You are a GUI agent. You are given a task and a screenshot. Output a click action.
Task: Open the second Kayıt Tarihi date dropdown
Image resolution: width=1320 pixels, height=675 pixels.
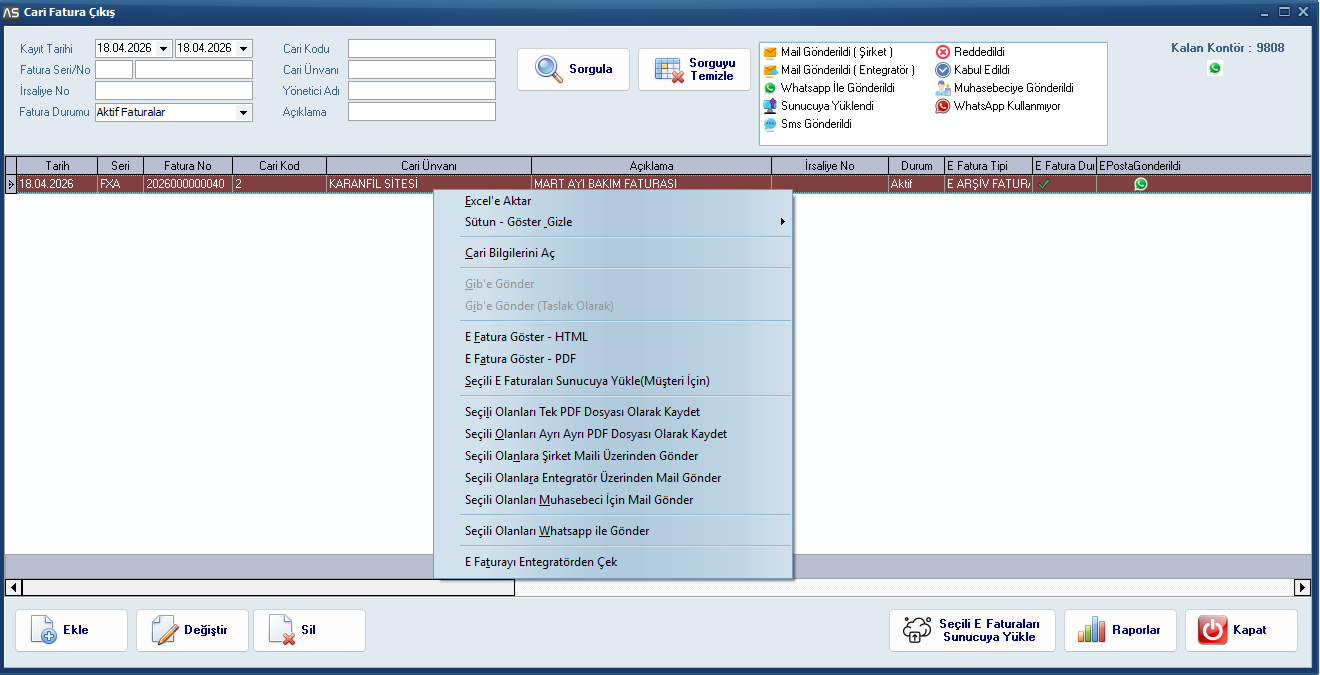(244, 48)
